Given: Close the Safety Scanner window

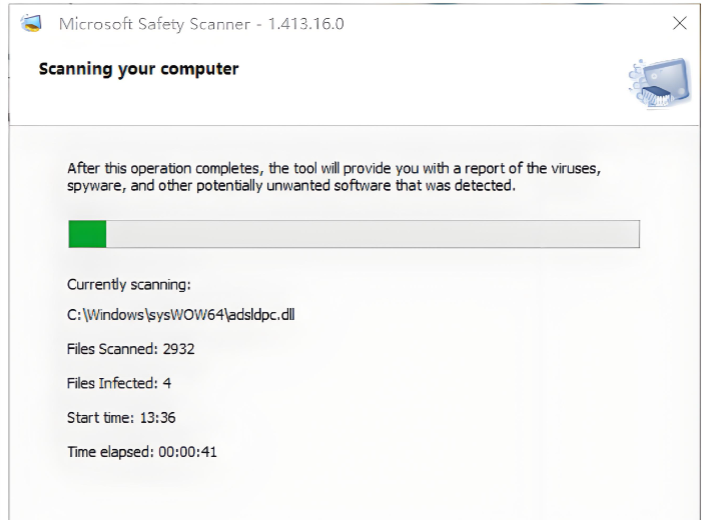Looking at the screenshot, I should 680,23.
